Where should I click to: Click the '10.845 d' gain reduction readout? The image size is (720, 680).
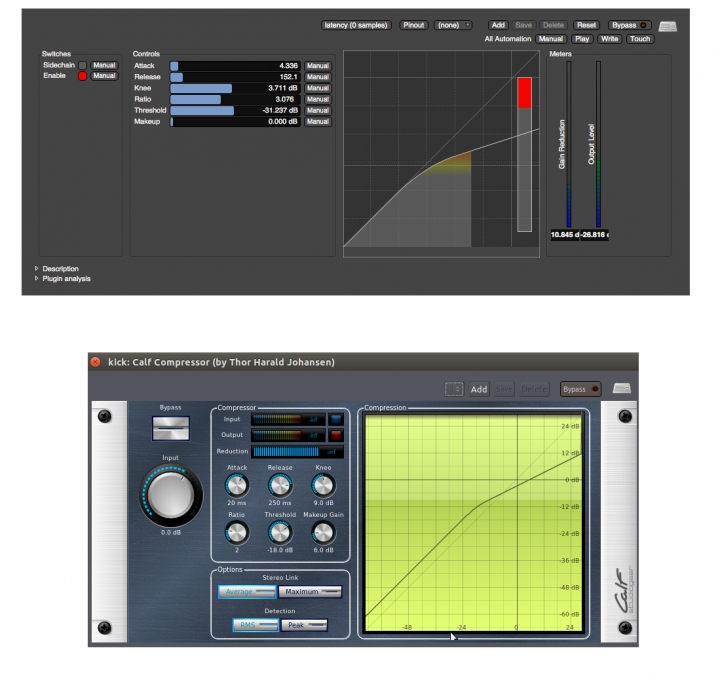[565, 235]
